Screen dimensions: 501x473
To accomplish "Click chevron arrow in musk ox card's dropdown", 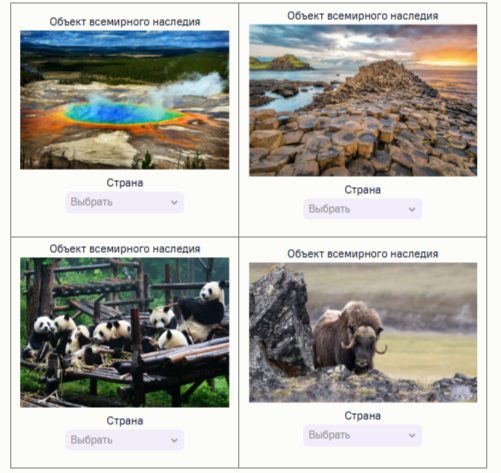I will point(412,435).
